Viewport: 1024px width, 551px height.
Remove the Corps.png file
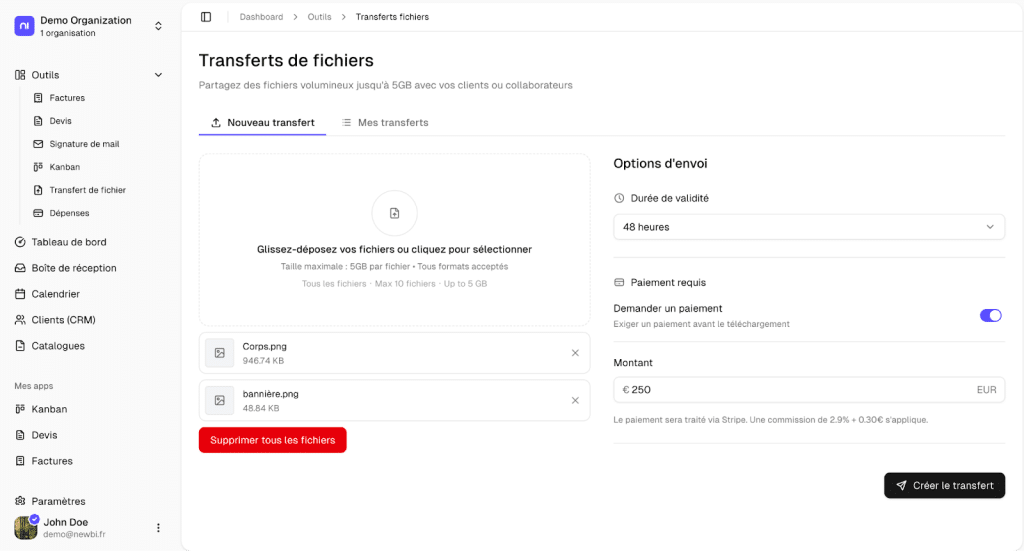(x=575, y=353)
